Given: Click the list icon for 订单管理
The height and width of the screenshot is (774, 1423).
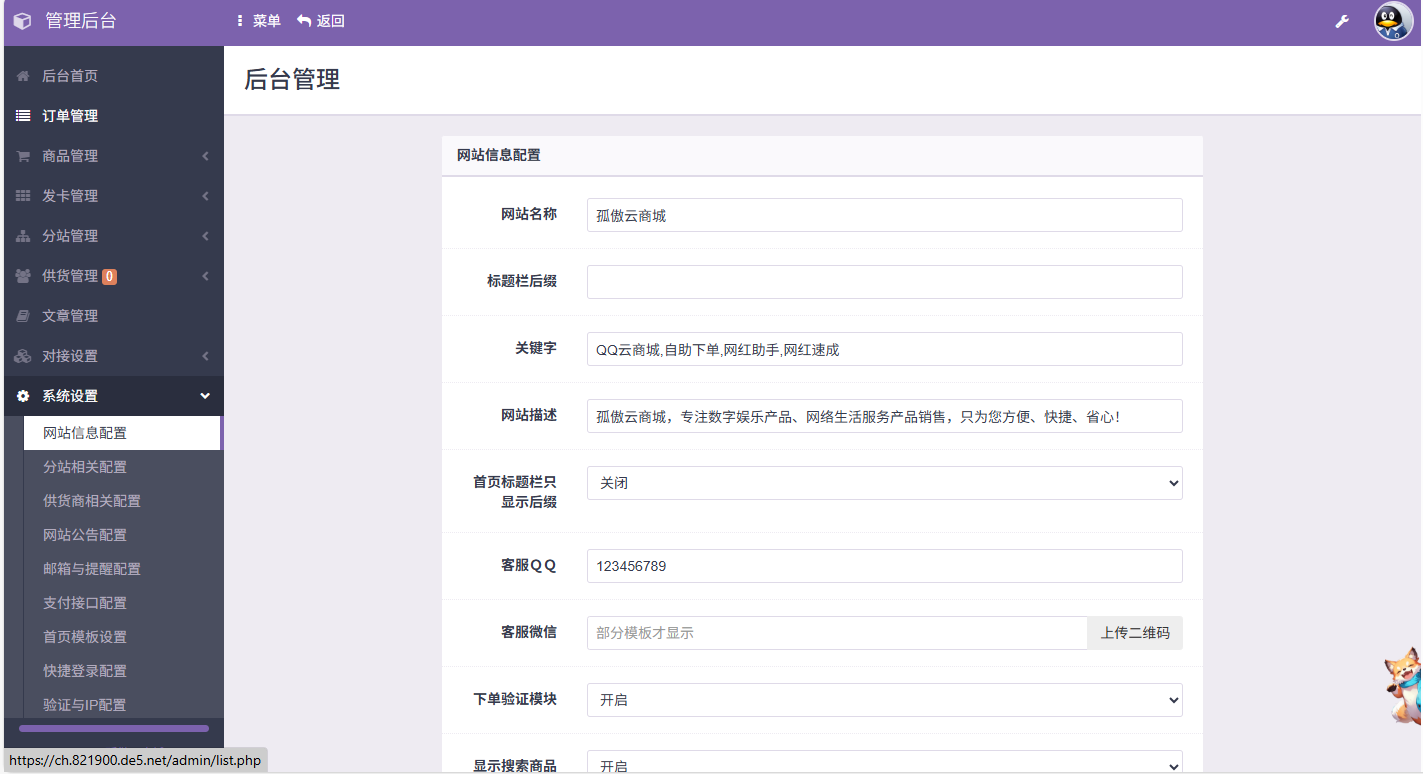Looking at the screenshot, I should (x=23, y=116).
